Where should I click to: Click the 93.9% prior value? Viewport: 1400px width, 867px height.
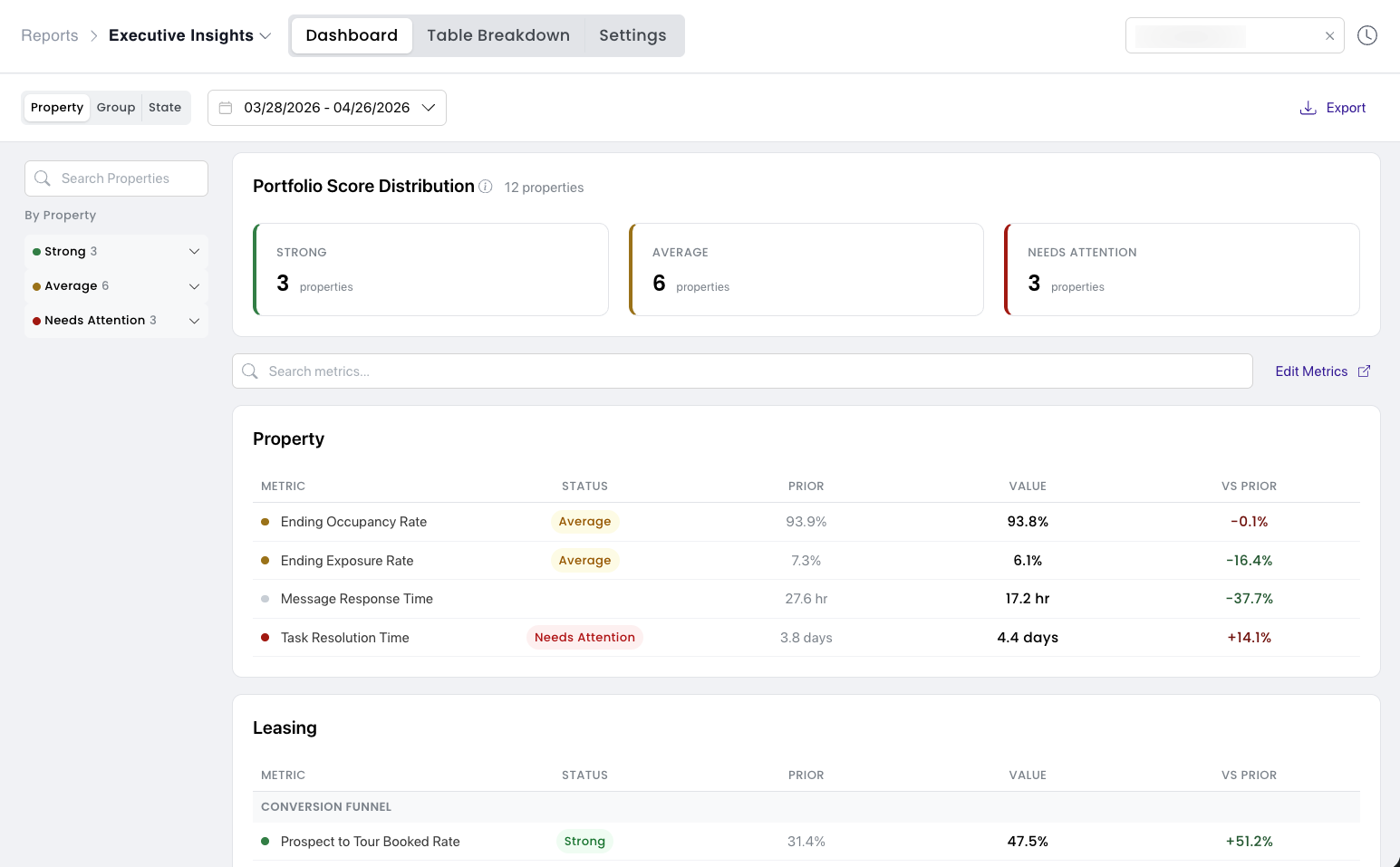coord(806,522)
